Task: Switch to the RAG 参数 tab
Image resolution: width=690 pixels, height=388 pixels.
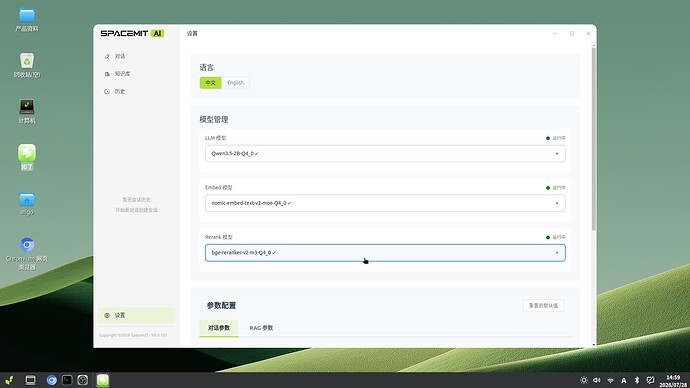Action: [x=261, y=328]
